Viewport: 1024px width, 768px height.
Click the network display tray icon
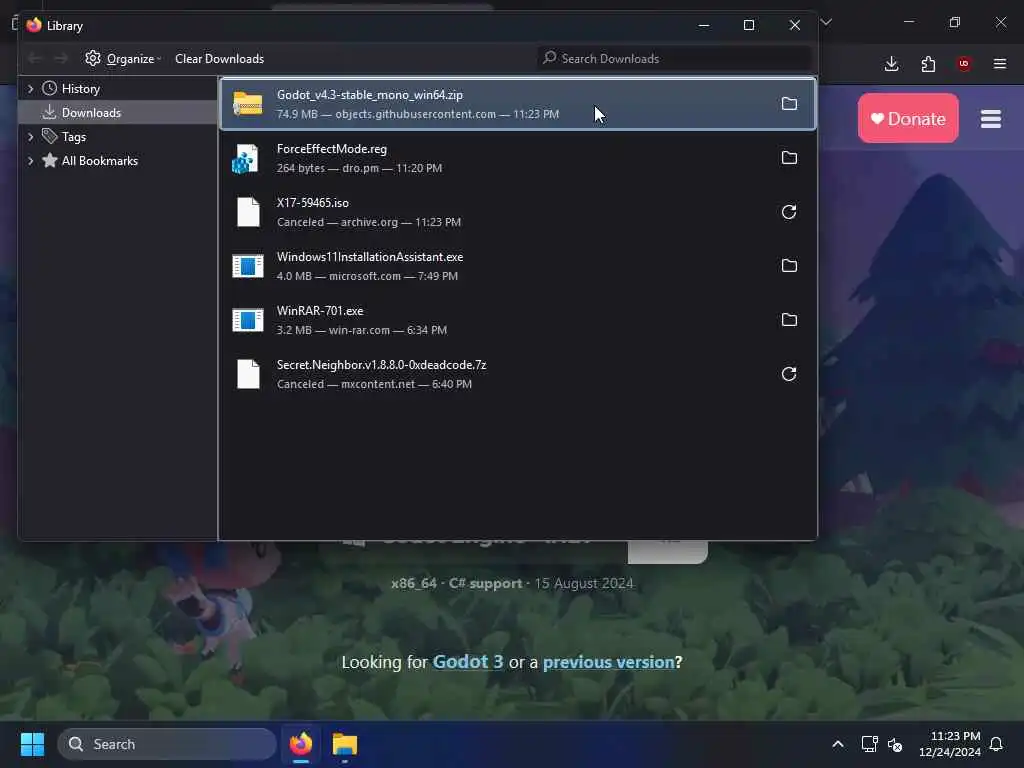[869, 744]
